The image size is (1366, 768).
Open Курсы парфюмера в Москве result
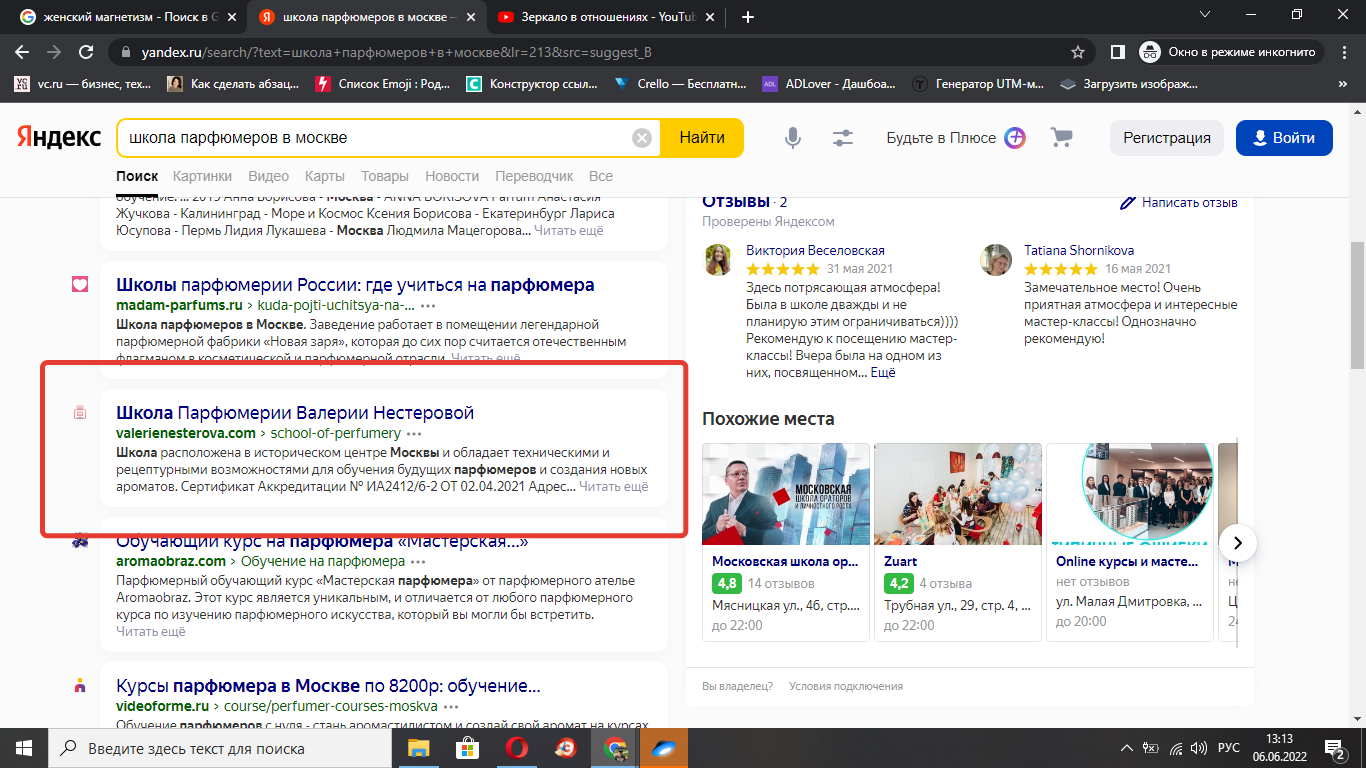[x=328, y=687]
